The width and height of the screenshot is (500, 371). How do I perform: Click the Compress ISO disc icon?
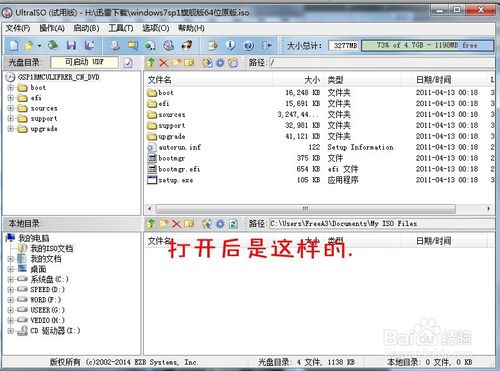(151, 45)
